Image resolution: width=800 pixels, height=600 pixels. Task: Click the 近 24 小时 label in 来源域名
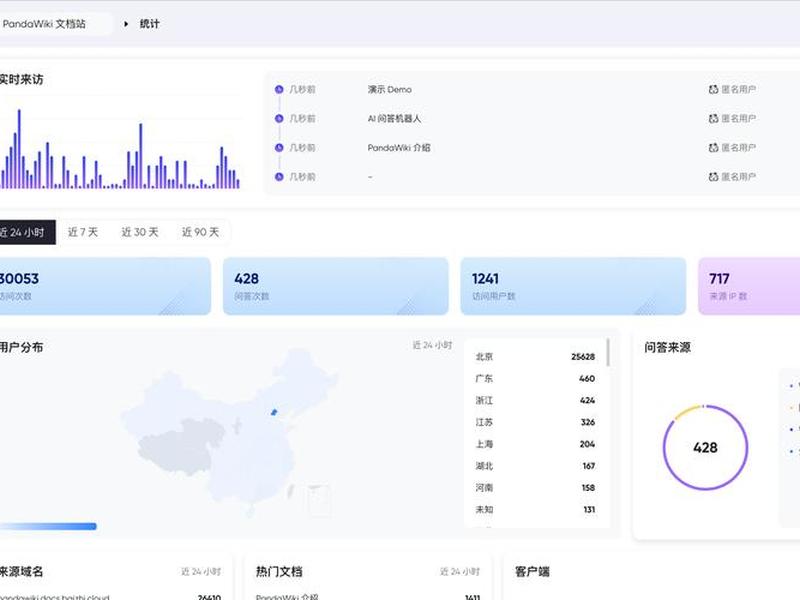pos(201,571)
